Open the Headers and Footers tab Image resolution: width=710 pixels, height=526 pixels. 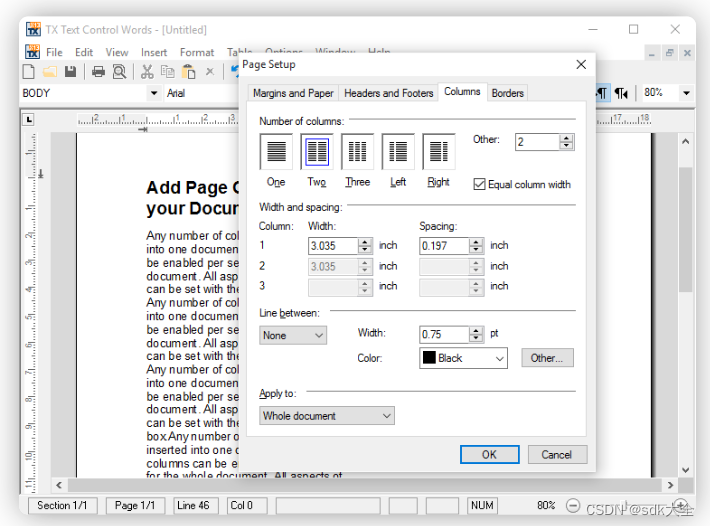[x=388, y=93]
